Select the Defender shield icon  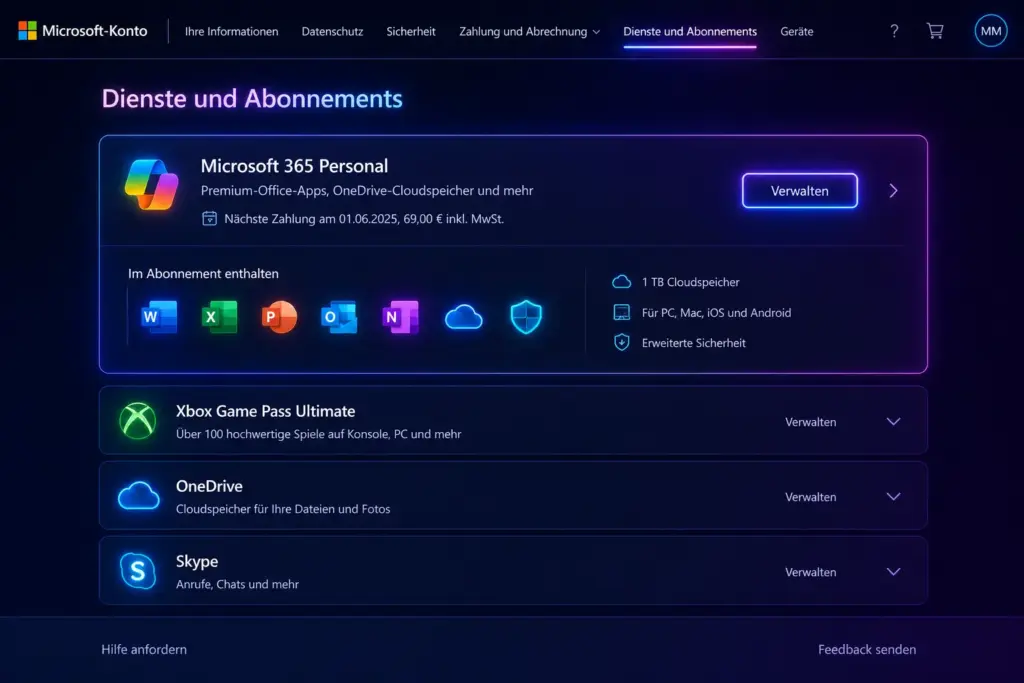click(526, 317)
